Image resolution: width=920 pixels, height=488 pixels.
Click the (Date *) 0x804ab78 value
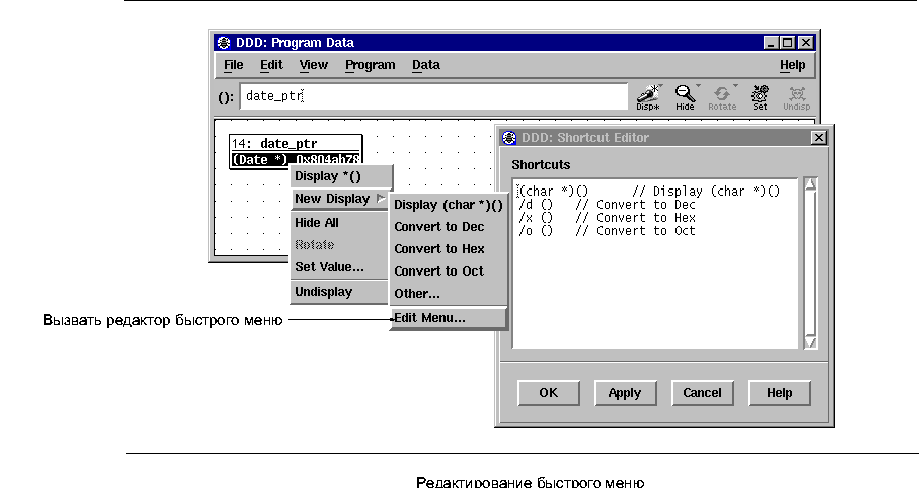pos(296,160)
